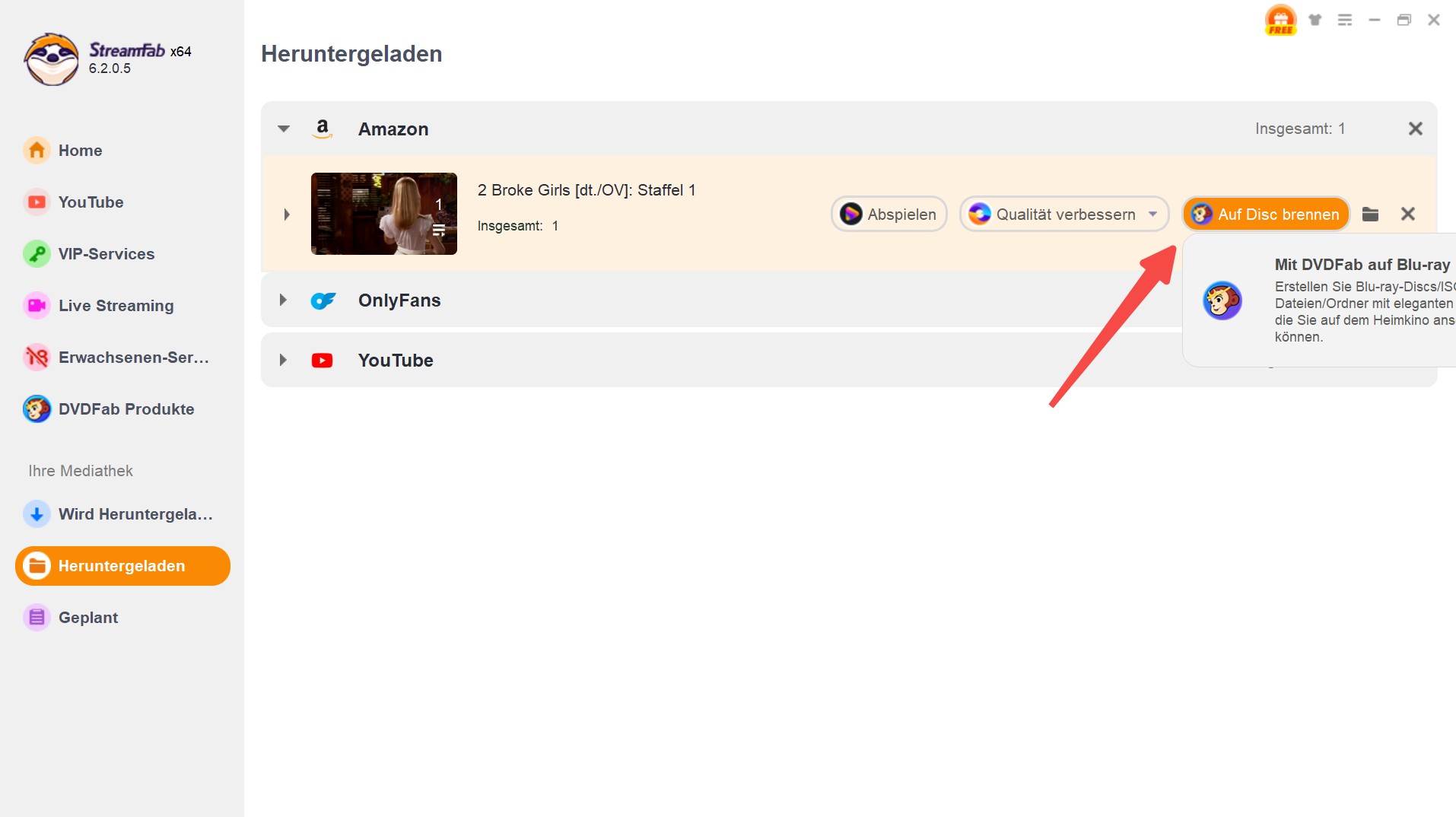The height and width of the screenshot is (817, 1456).
Task: Remove the Amazon group
Action: [1415, 129]
